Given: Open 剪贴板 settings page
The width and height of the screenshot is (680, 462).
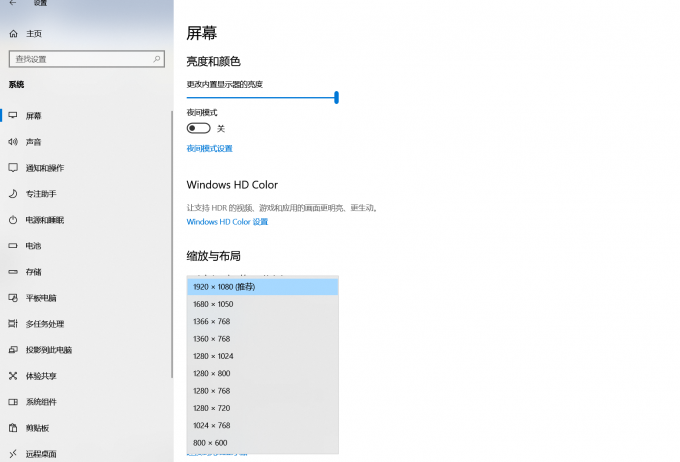Looking at the screenshot, I should click(37, 428).
